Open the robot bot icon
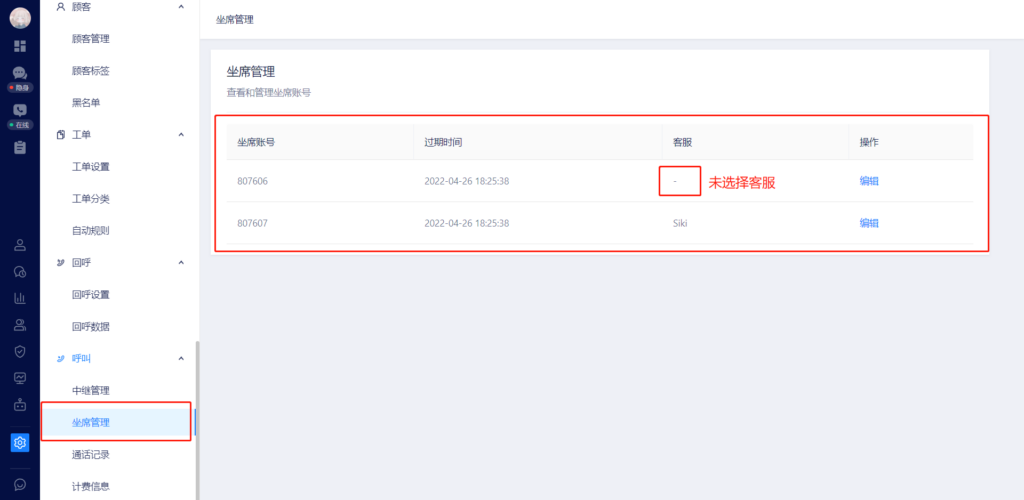Screen dimensions: 1024x500 [x=20, y=405]
